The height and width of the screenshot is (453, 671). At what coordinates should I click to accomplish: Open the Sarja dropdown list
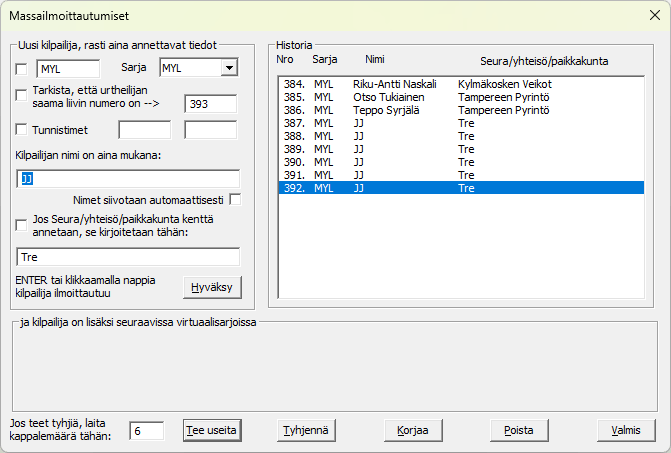229,68
